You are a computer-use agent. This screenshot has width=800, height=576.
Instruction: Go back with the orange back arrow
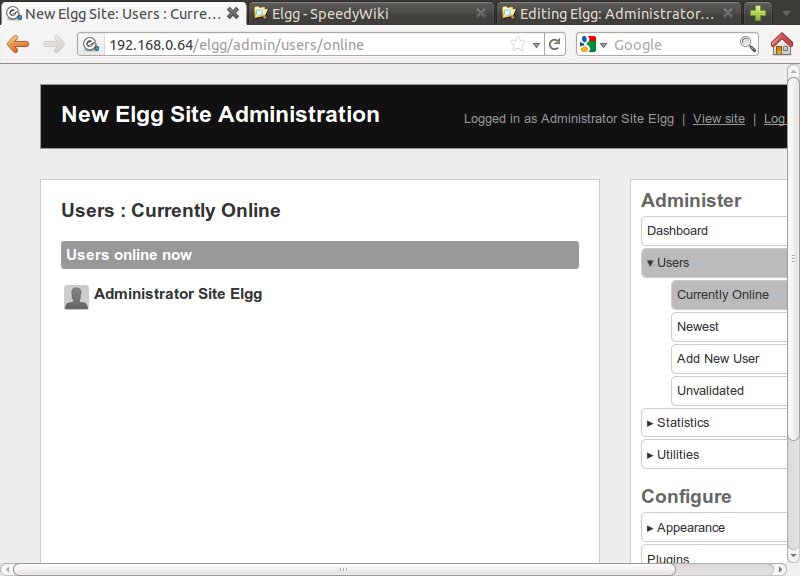pyautogui.click(x=18, y=44)
